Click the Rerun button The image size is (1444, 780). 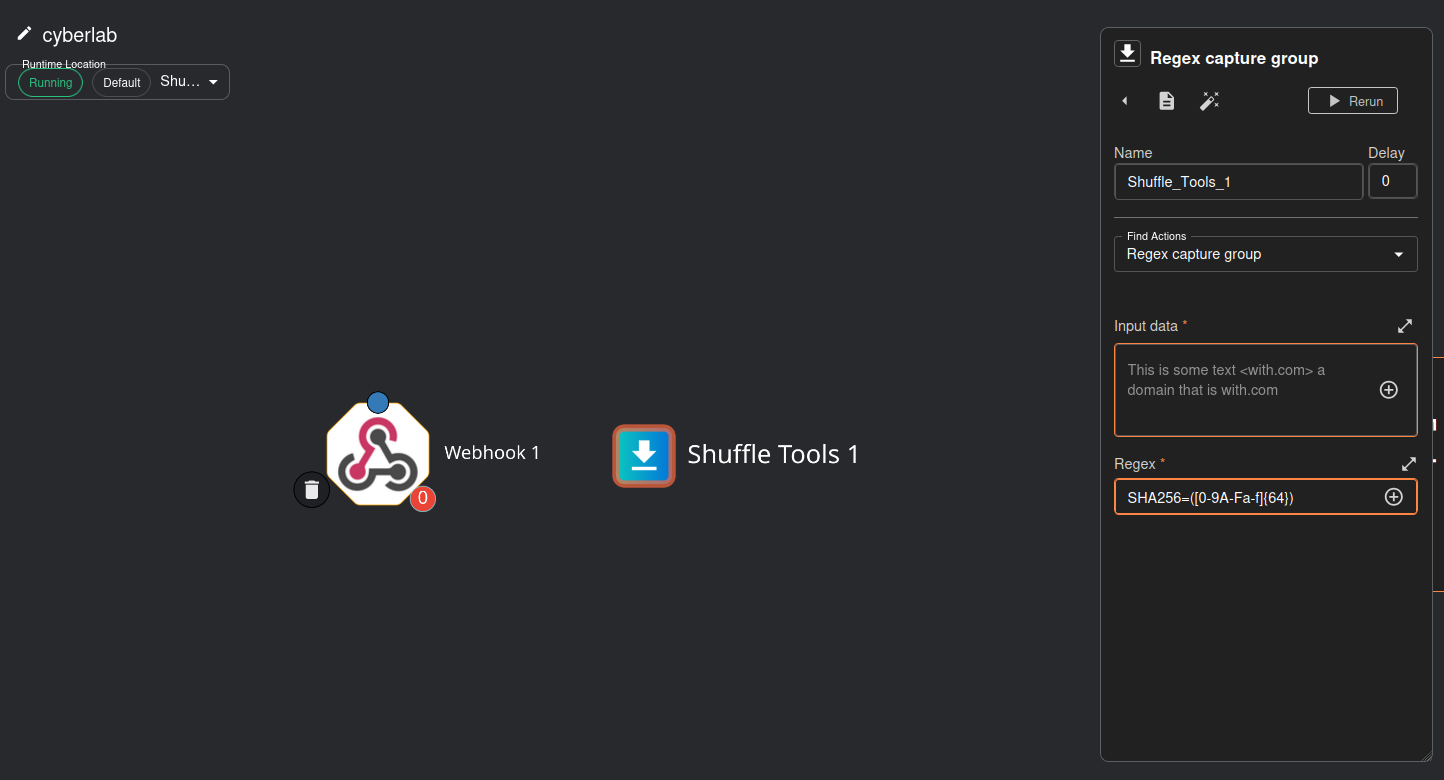(1353, 101)
